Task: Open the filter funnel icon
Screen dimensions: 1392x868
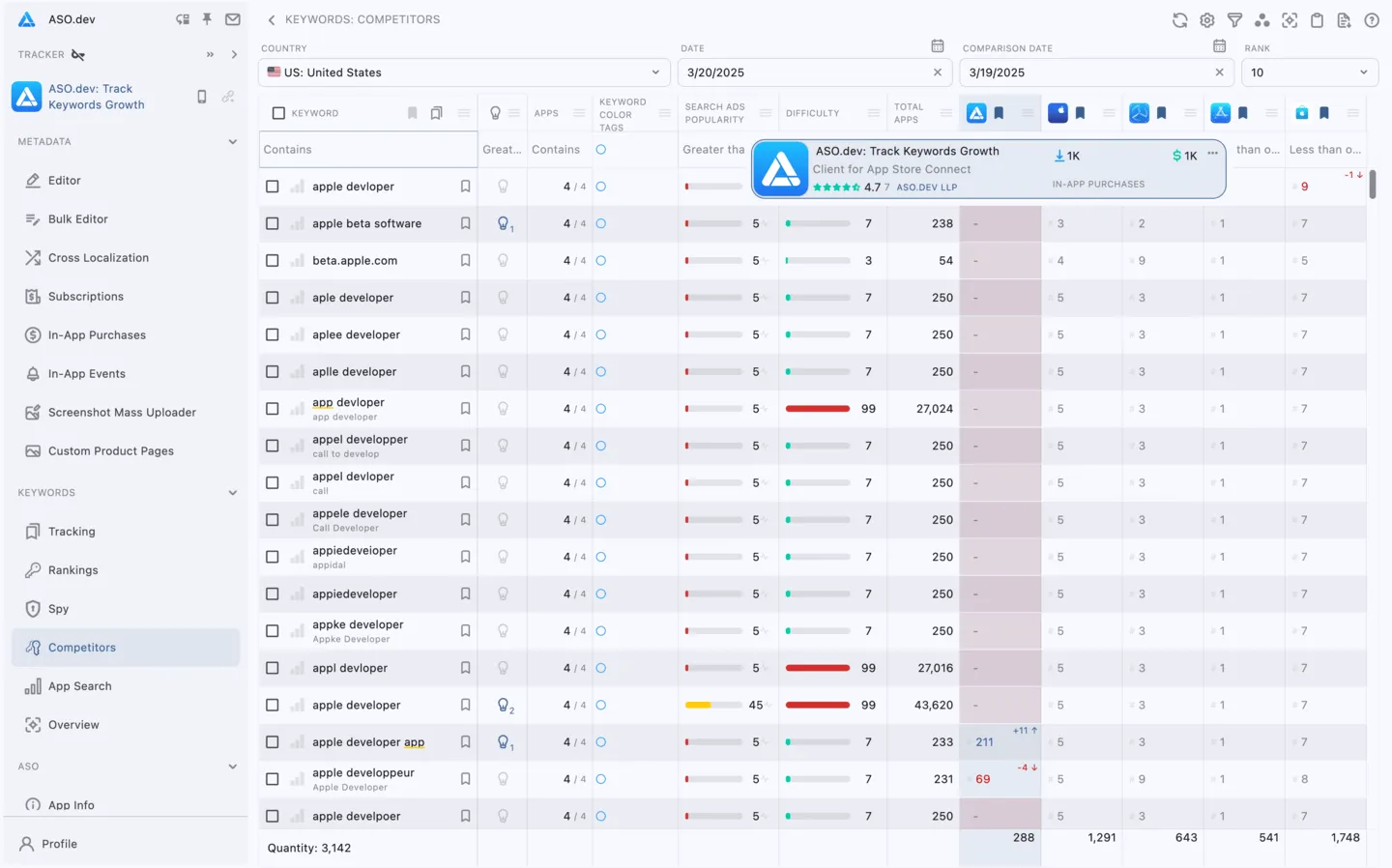Action: 1233,19
